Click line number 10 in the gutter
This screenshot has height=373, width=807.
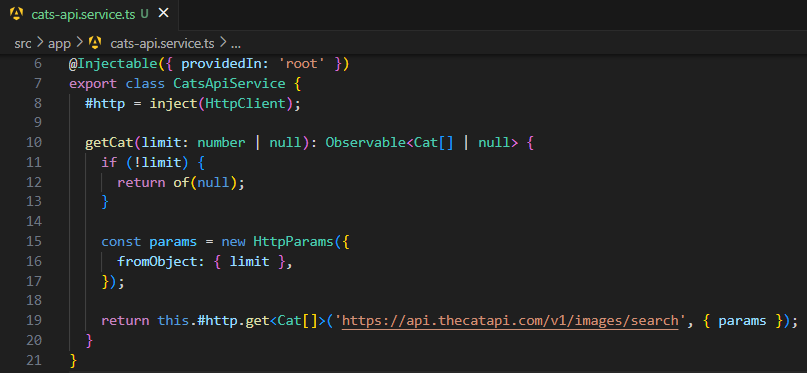[x=33, y=143]
